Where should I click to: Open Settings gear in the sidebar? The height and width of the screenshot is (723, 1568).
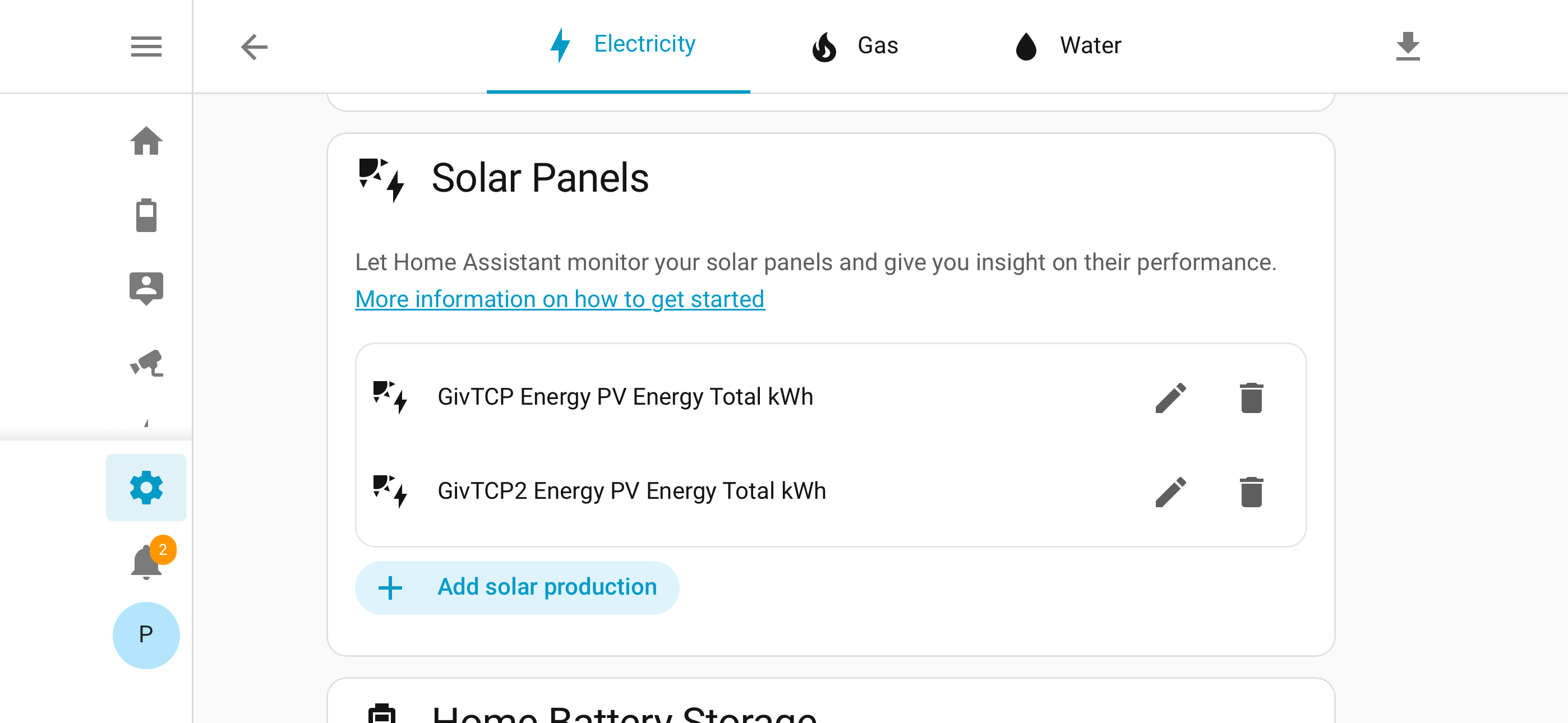point(146,488)
